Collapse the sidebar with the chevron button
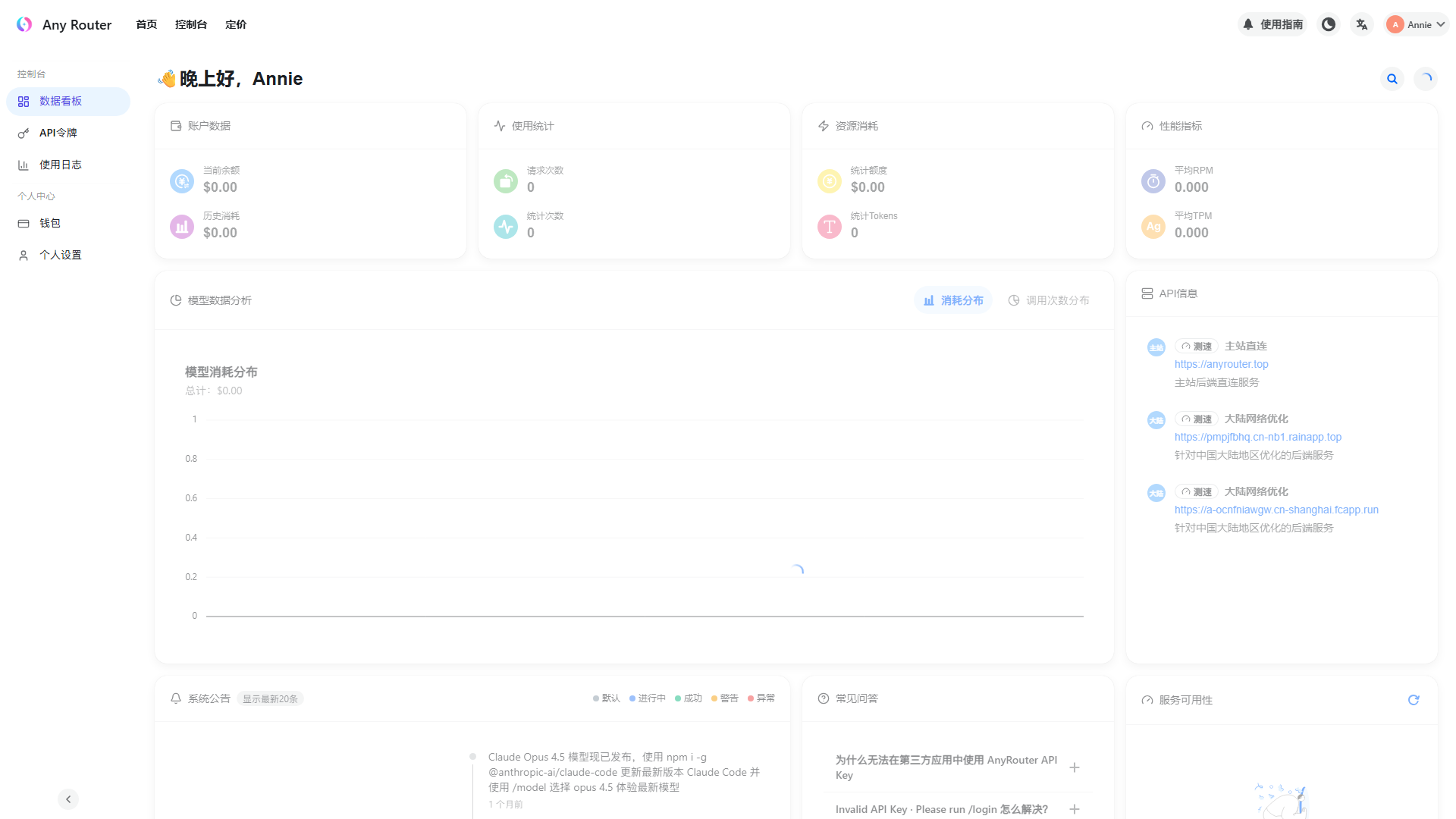The image size is (1456, 819). [x=68, y=799]
